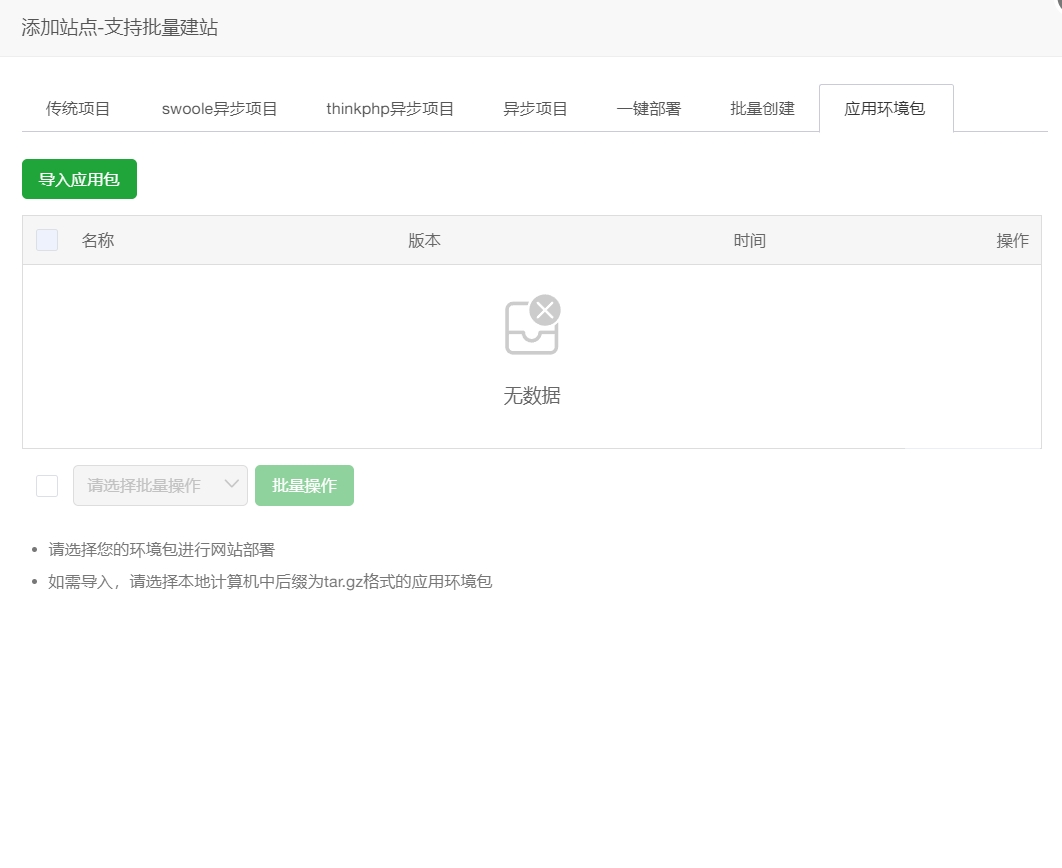Image resolution: width=1062 pixels, height=868 pixels.
Task: Switch to the 应用环境包 tab
Action: [886, 108]
